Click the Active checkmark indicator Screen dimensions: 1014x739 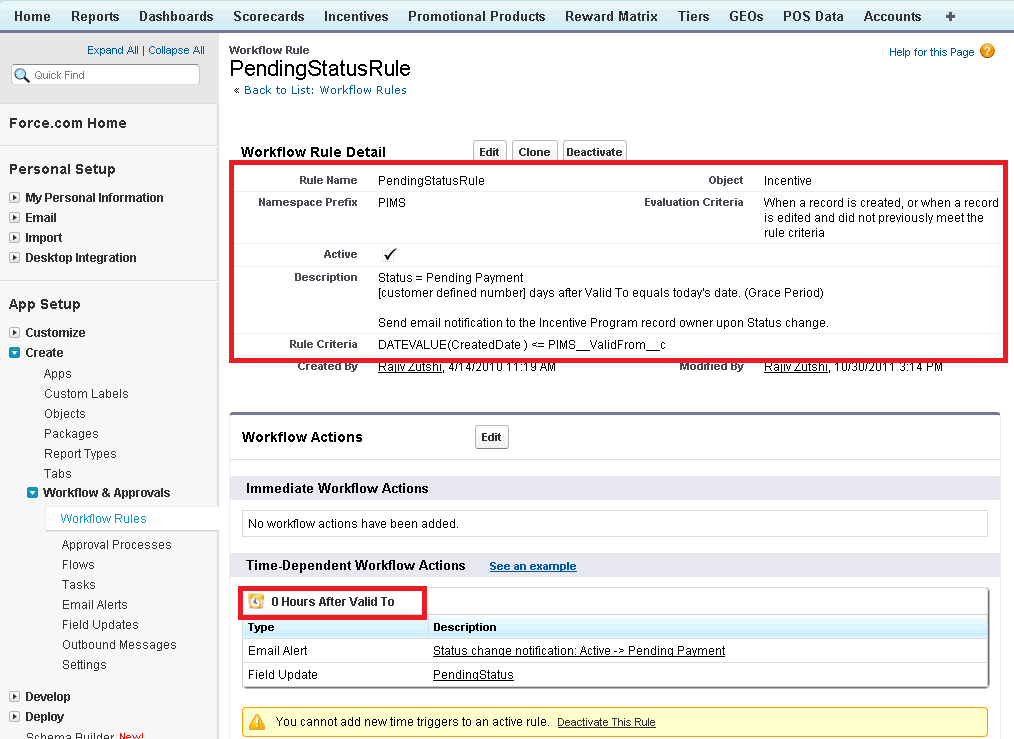389,255
